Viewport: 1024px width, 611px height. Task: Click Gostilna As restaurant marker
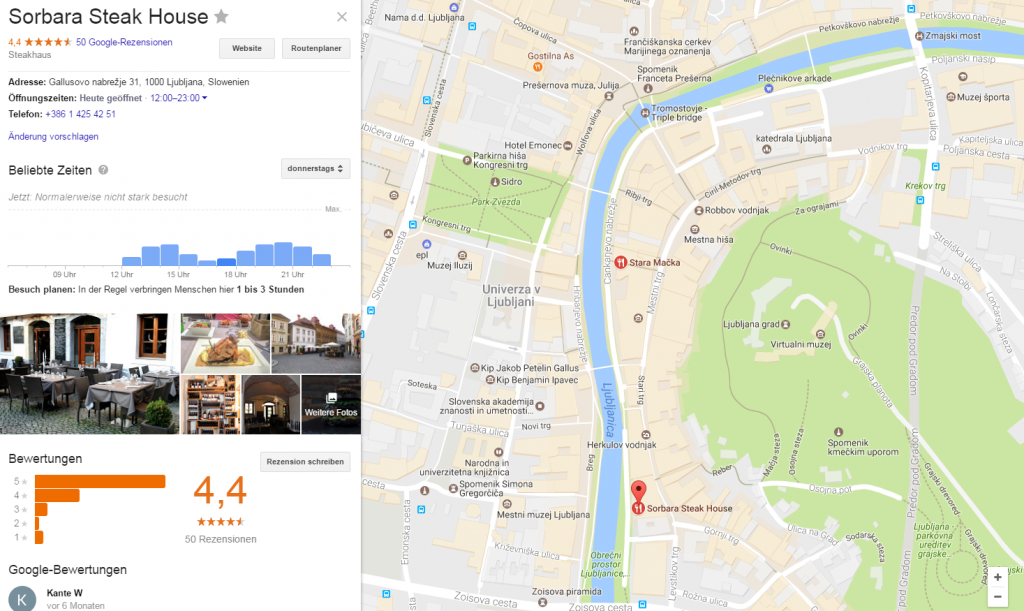(x=537, y=67)
